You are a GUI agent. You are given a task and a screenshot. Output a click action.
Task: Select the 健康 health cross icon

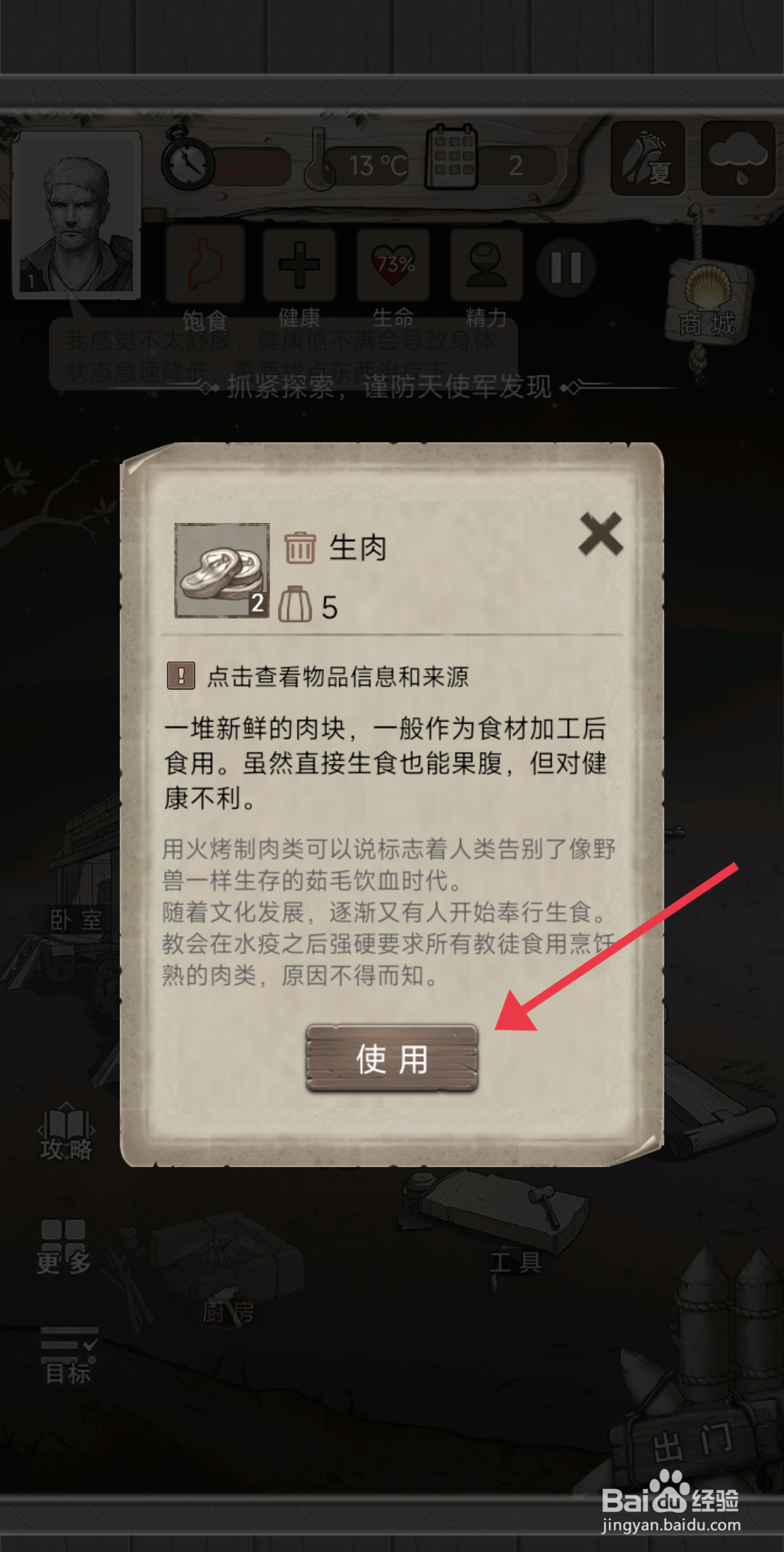[299, 264]
